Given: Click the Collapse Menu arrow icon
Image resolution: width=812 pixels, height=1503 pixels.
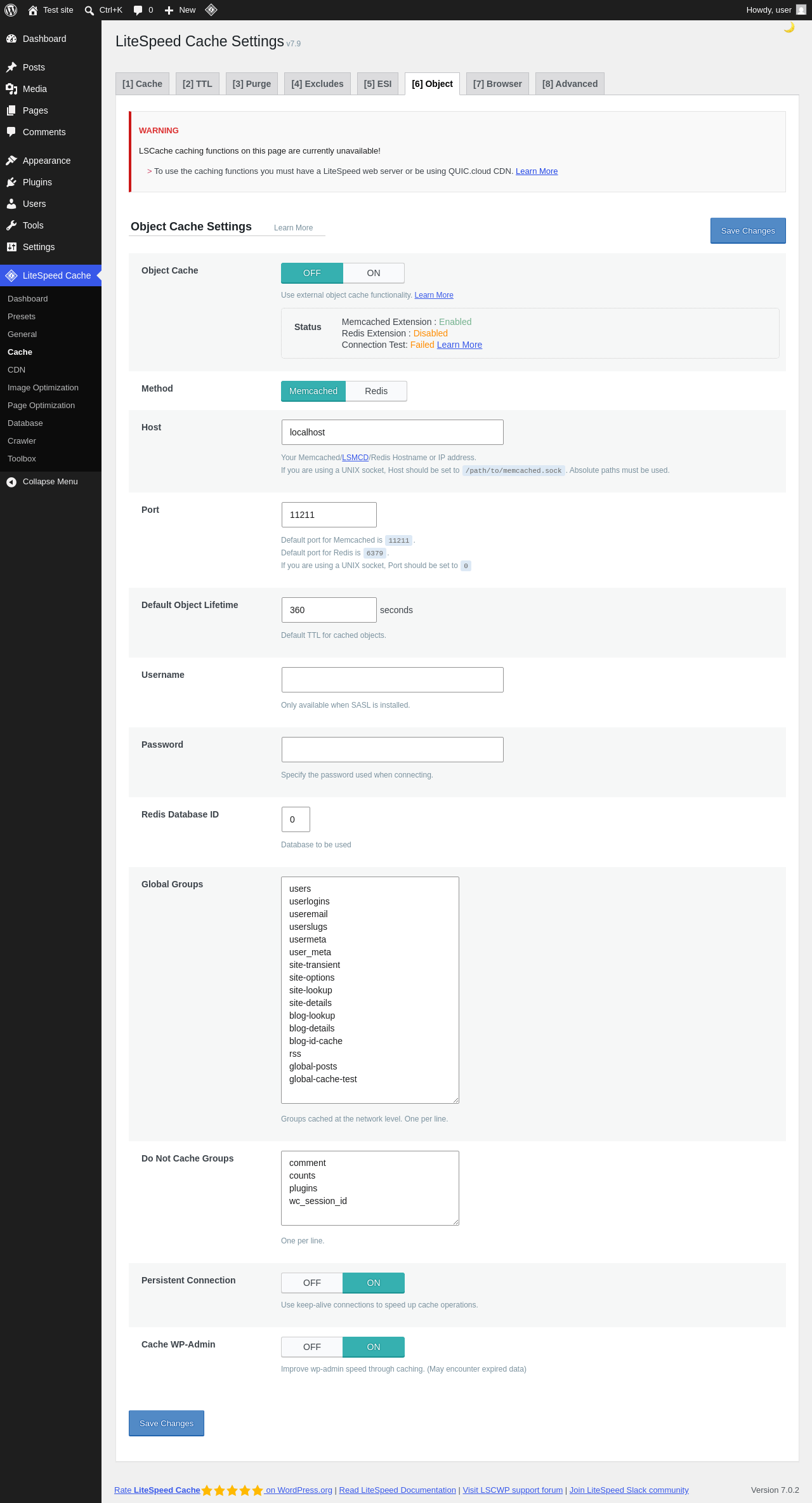Looking at the screenshot, I should (x=11, y=482).
